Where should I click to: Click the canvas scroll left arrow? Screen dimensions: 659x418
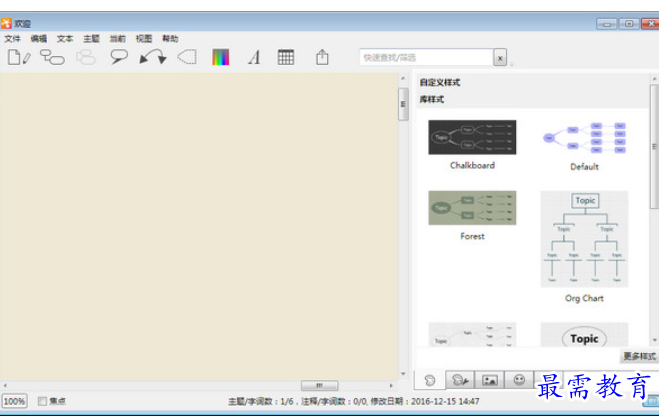tap(5, 385)
